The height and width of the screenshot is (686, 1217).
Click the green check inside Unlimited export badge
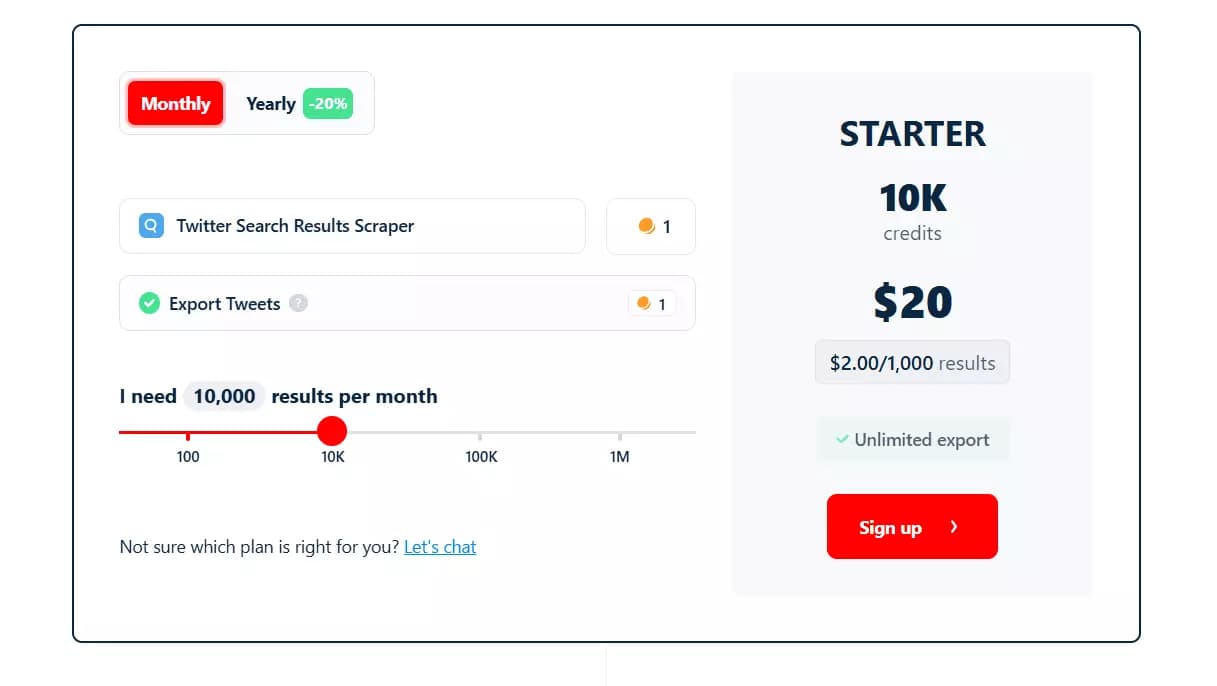tap(843, 439)
